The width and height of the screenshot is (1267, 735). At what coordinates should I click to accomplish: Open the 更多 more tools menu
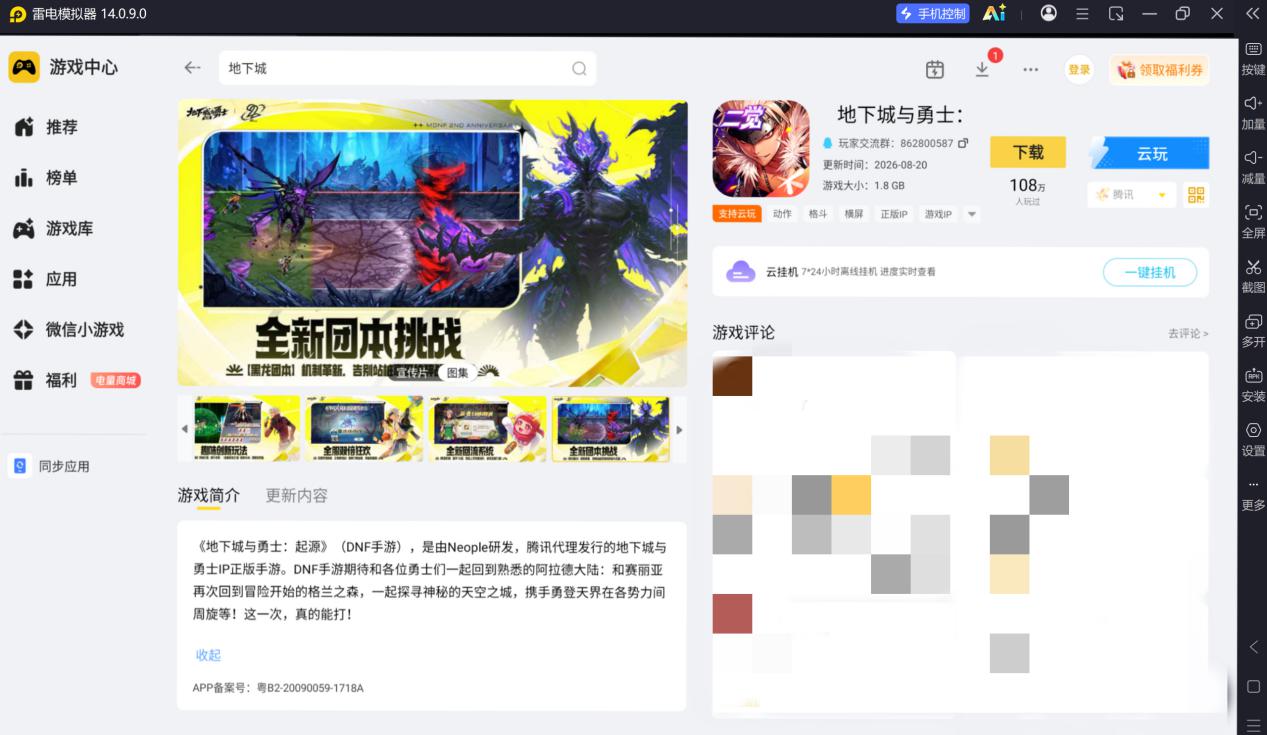pyautogui.click(x=1253, y=494)
